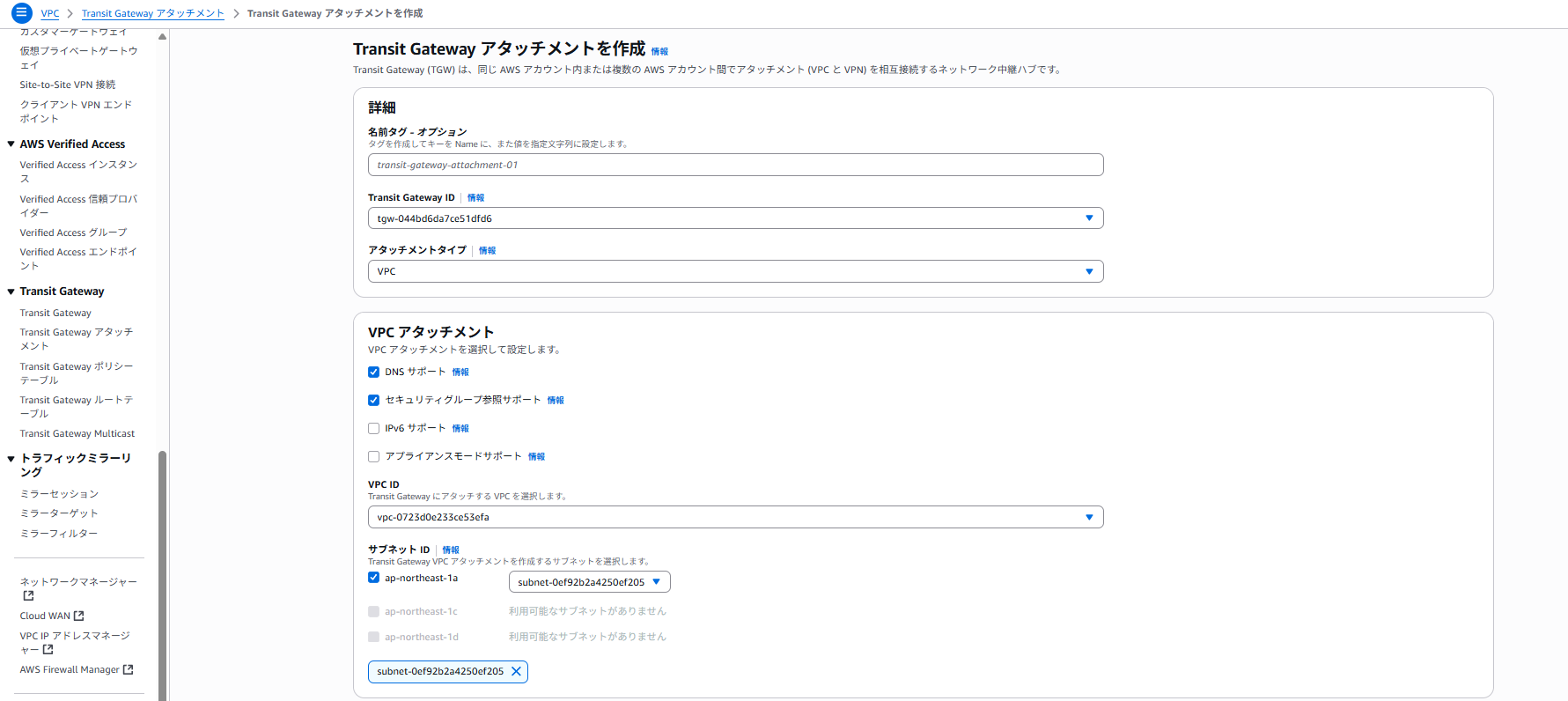Open Transit Gateway アタッチメント in sidebar
This screenshot has width=1568, height=701.
coord(77,339)
